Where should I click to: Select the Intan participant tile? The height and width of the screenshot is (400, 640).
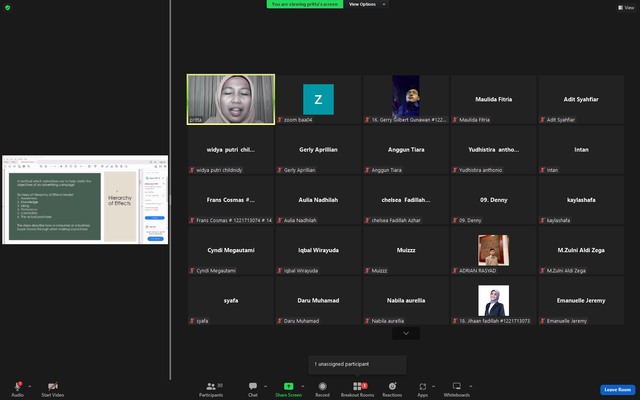(x=581, y=150)
